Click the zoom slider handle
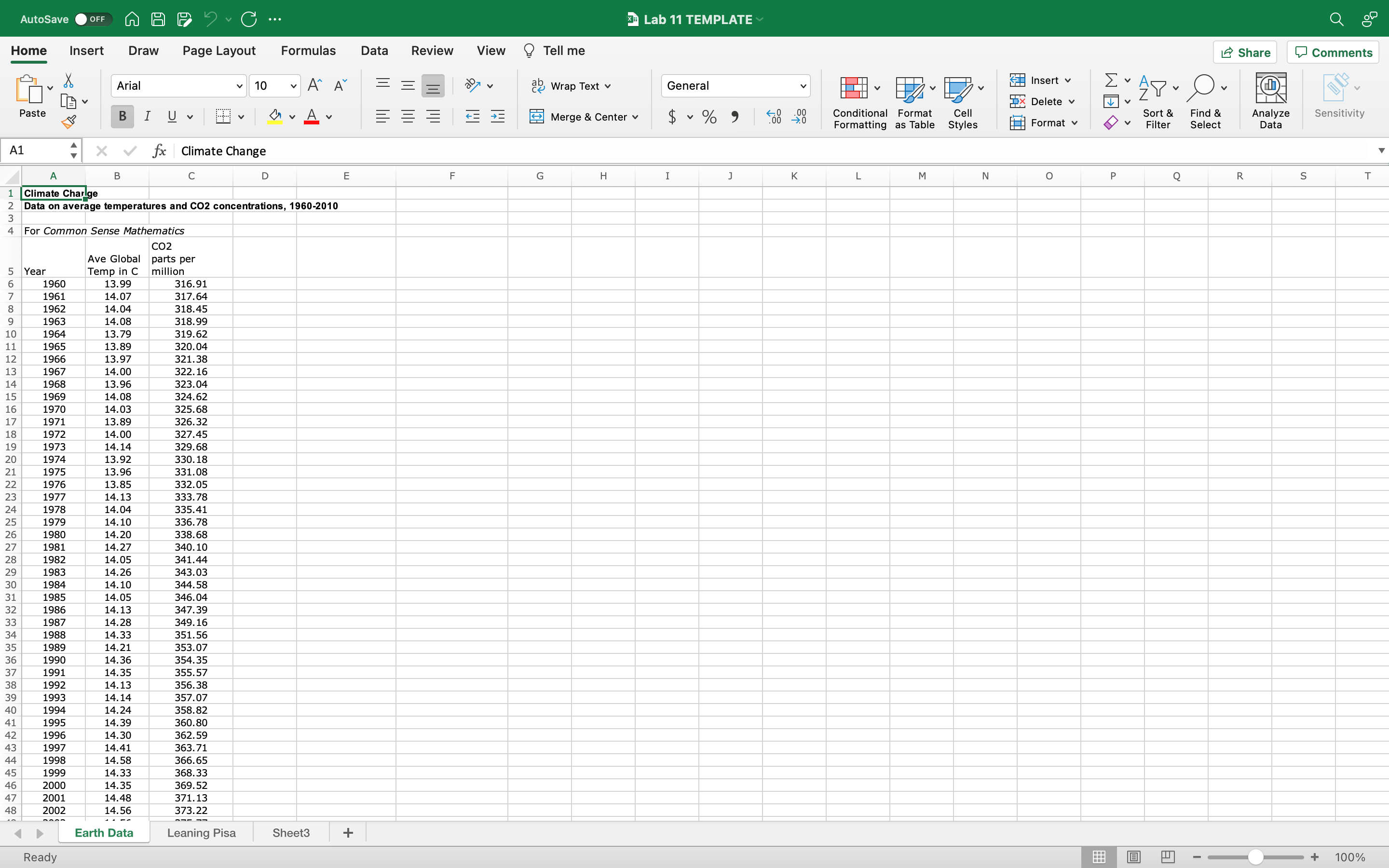 pos(1255,856)
